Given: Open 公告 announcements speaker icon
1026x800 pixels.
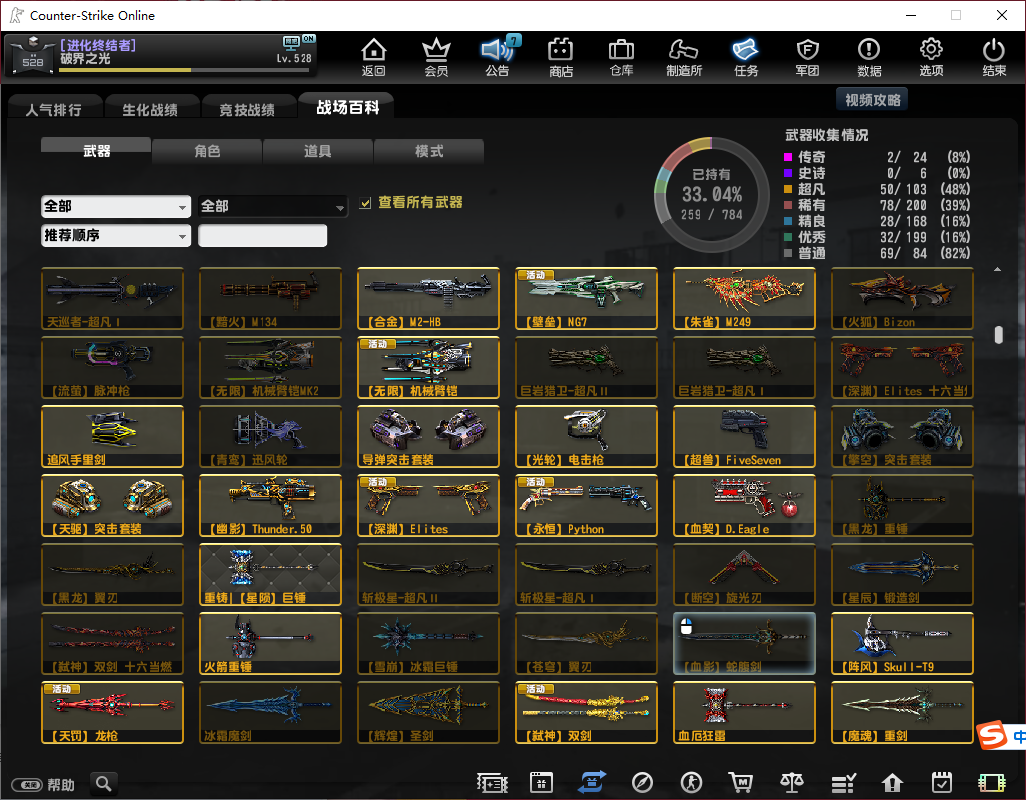Looking at the screenshot, I should tap(497, 57).
